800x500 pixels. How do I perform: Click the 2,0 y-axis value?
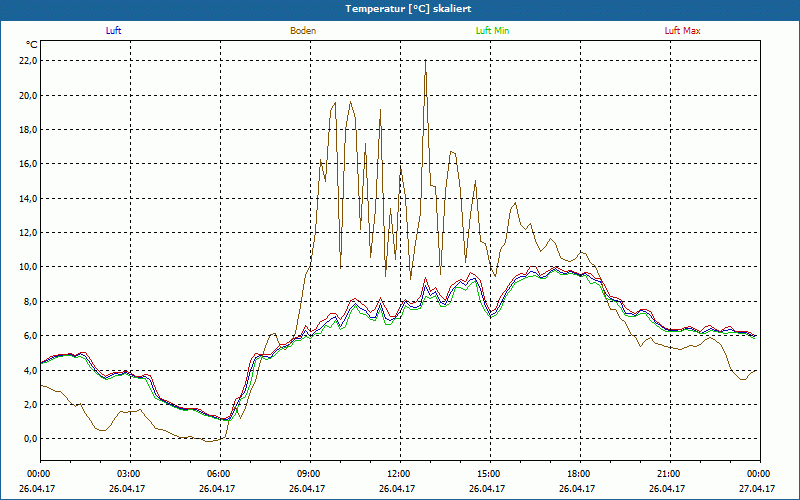(x=31, y=405)
